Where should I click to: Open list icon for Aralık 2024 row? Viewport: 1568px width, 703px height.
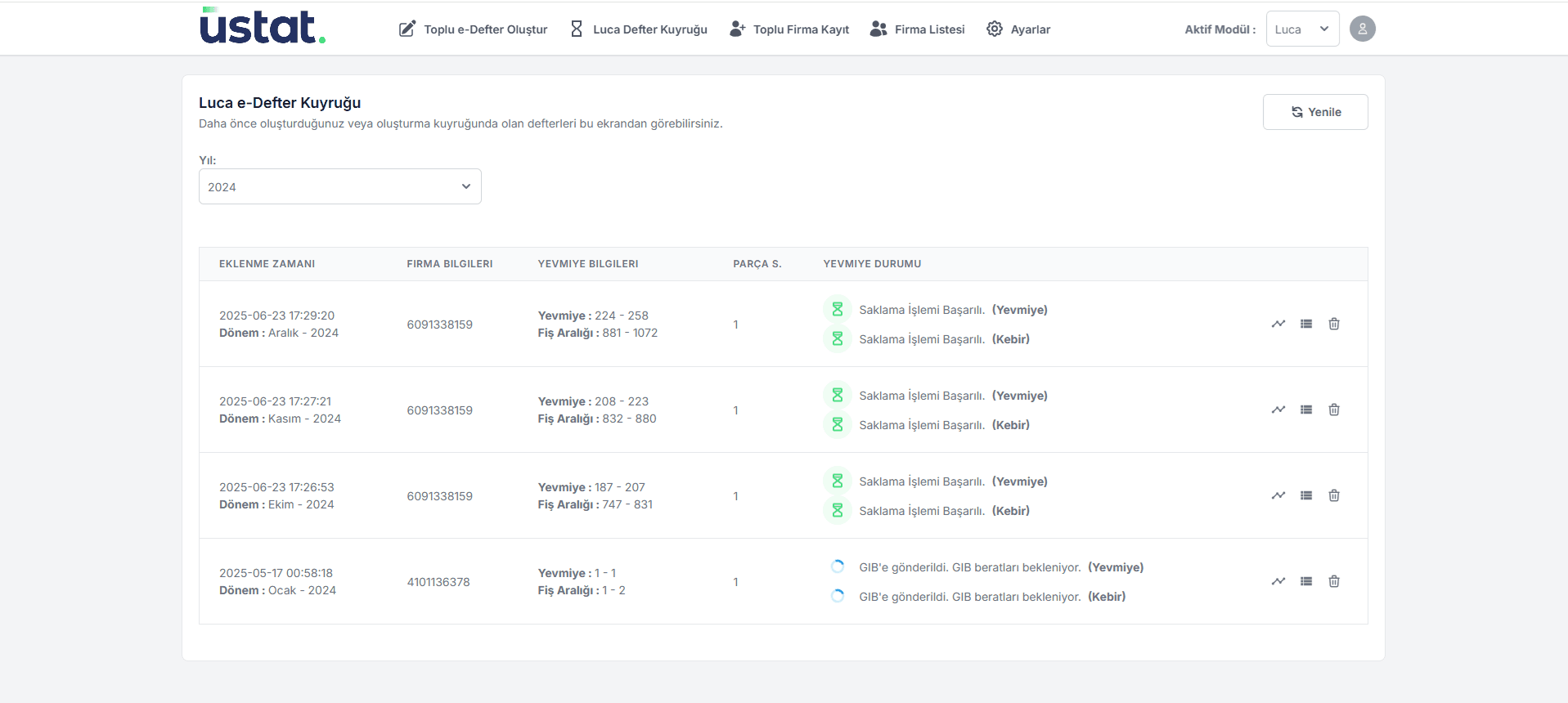(1306, 324)
